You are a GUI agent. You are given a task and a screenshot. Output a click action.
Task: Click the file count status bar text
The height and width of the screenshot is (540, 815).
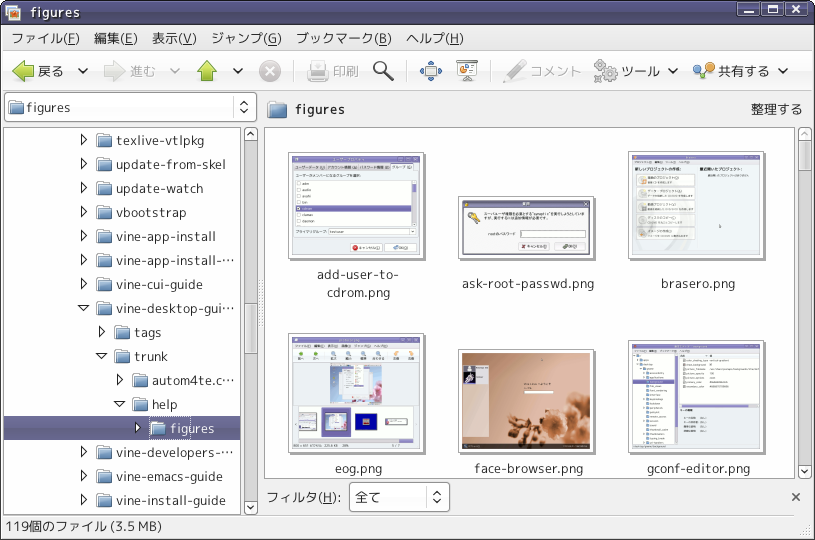click(x=83, y=526)
